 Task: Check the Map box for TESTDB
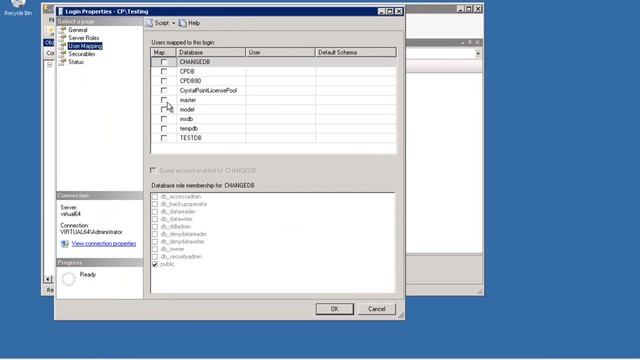(x=164, y=138)
